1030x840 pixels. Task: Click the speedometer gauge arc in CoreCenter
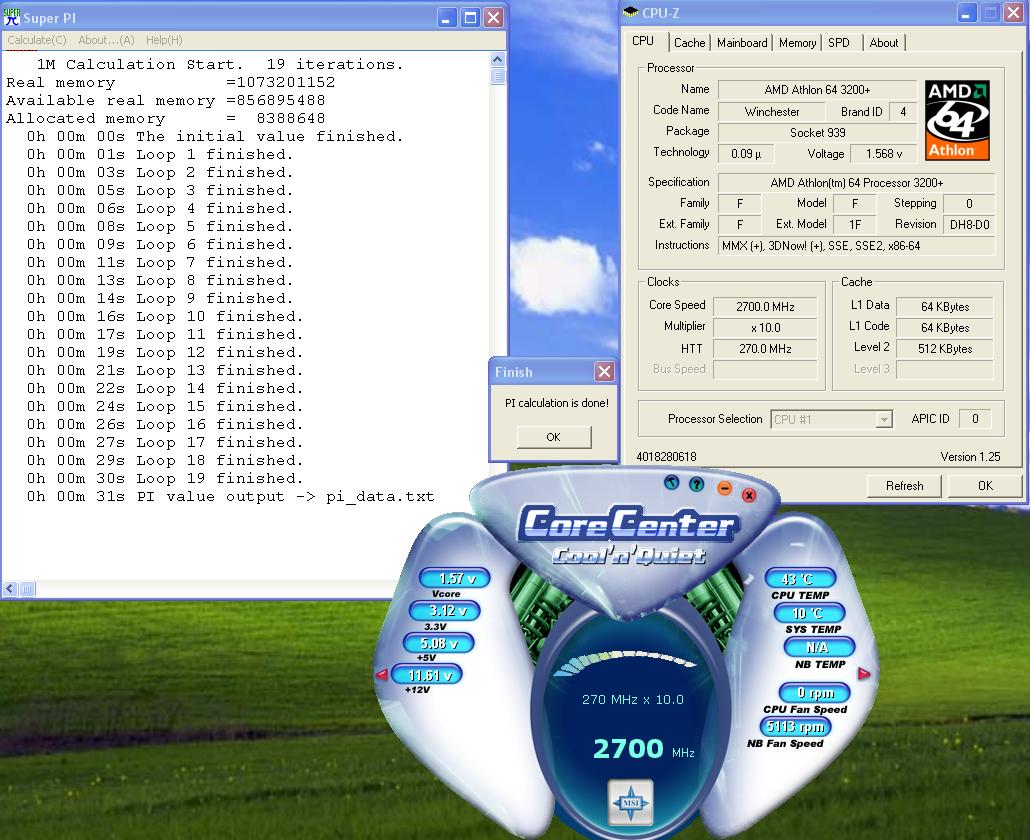(625, 662)
